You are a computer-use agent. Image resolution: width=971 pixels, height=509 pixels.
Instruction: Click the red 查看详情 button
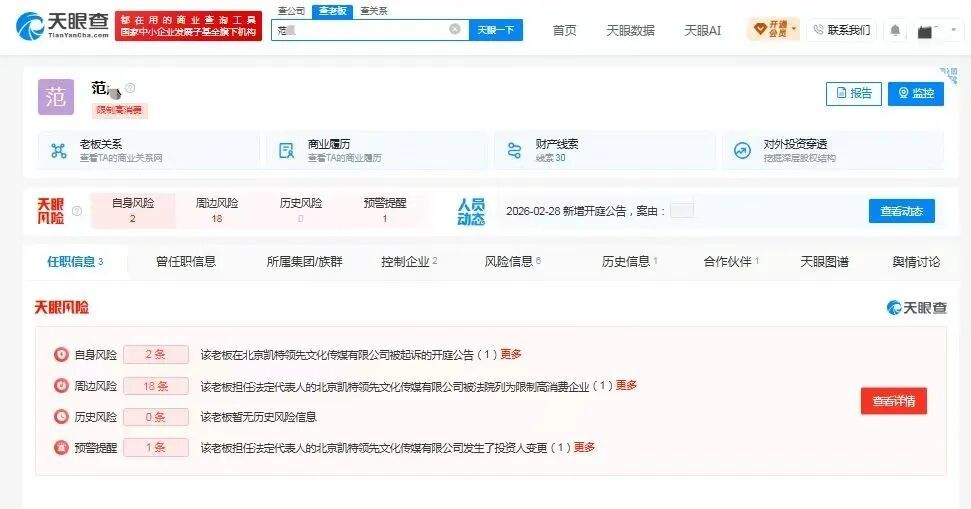click(894, 401)
